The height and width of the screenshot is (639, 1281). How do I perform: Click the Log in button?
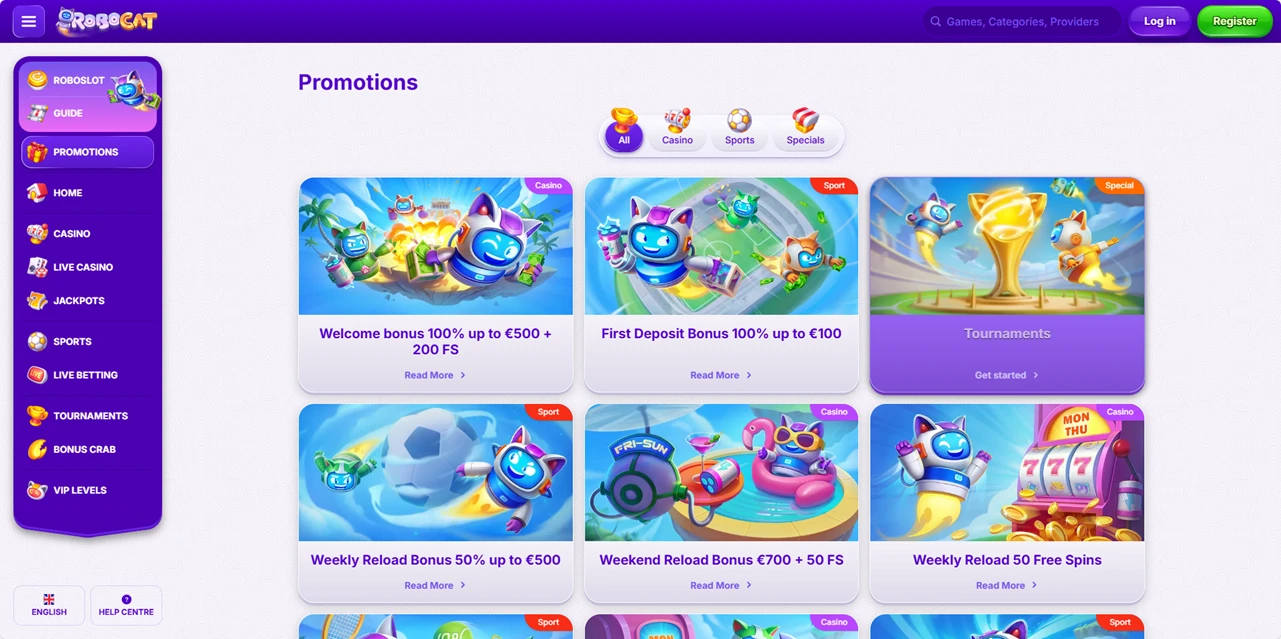click(1160, 21)
